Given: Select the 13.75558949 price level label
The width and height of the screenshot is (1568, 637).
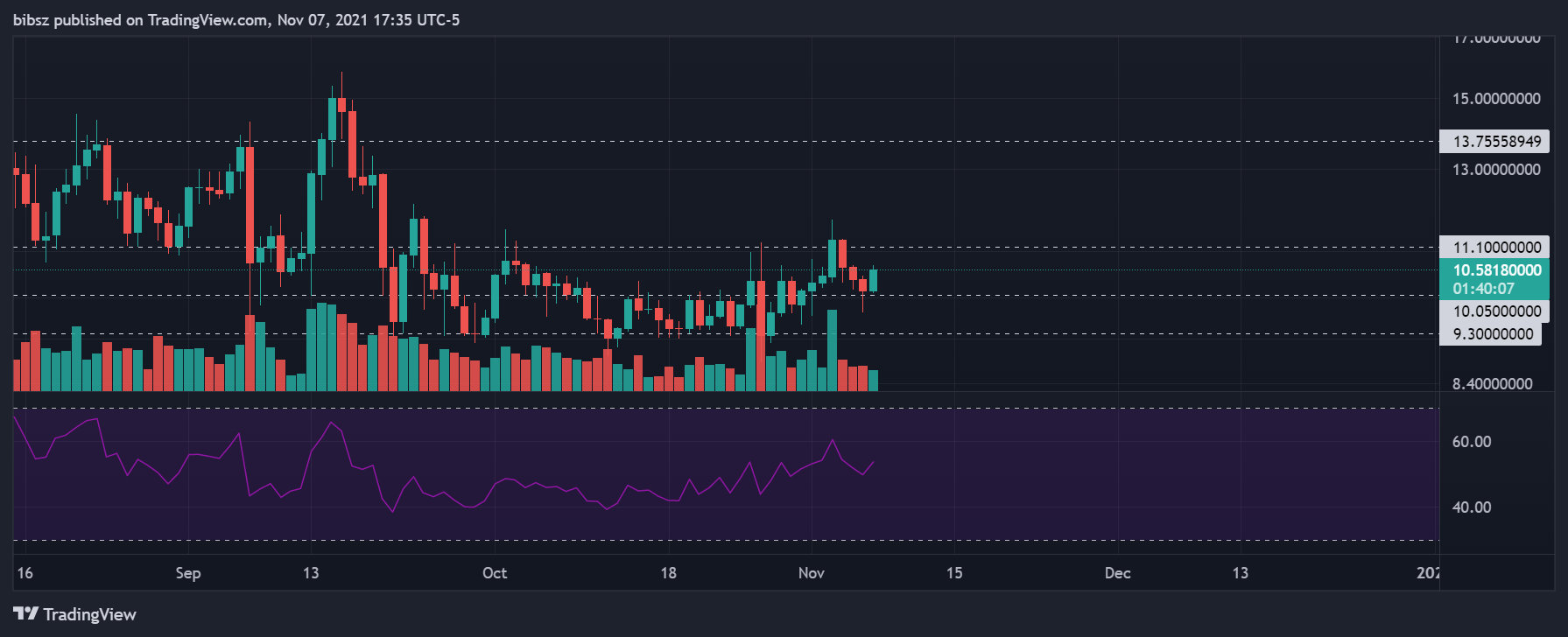Looking at the screenshot, I should [x=1494, y=141].
